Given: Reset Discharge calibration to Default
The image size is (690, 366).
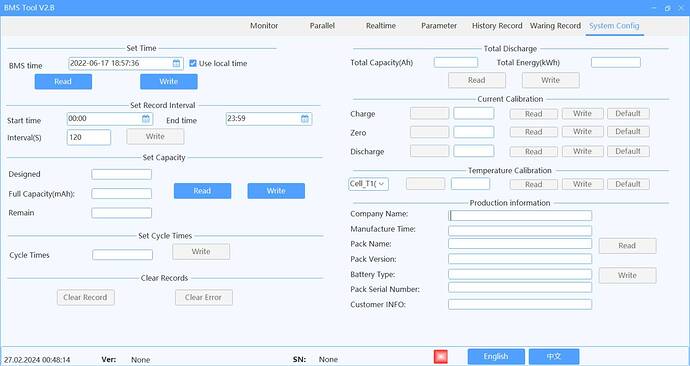Looking at the screenshot, I should click(x=628, y=151).
